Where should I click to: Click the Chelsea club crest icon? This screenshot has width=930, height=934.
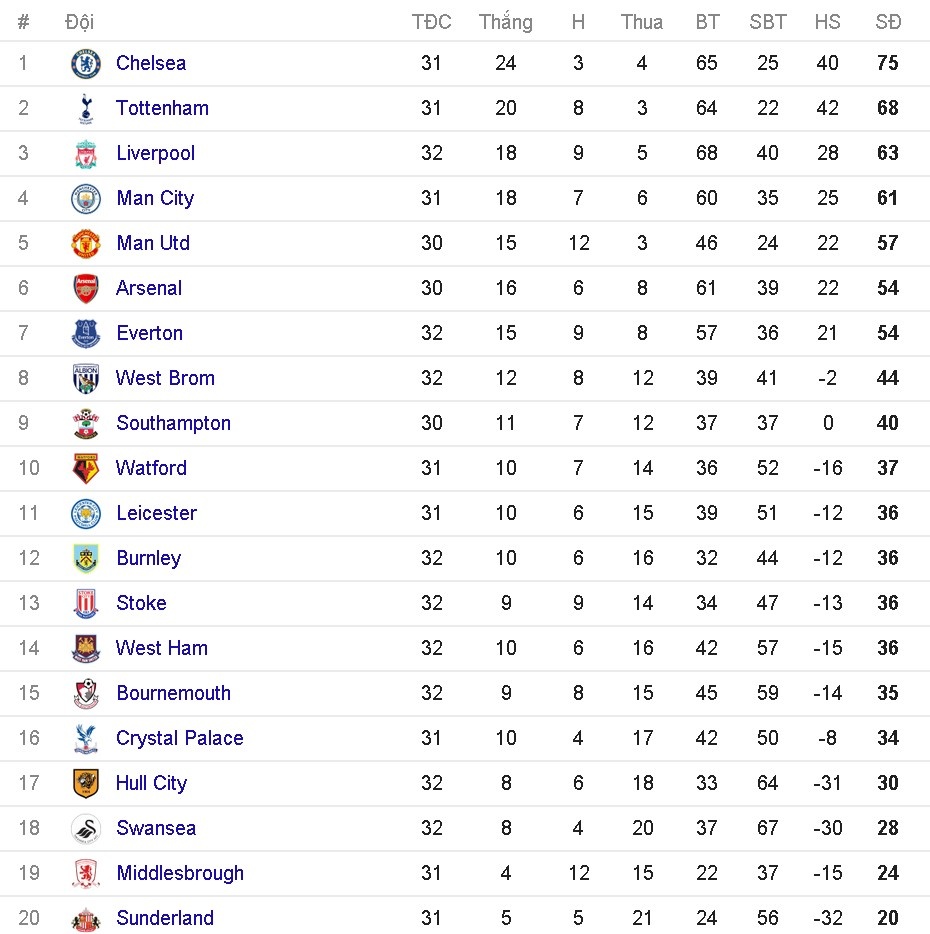coord(86,64)
